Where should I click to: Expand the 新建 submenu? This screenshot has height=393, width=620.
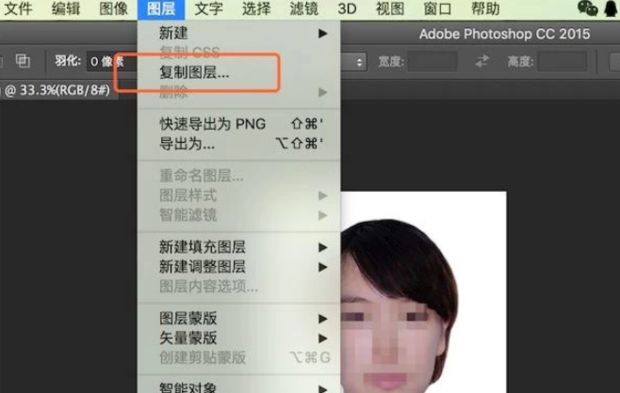[239, 33]
